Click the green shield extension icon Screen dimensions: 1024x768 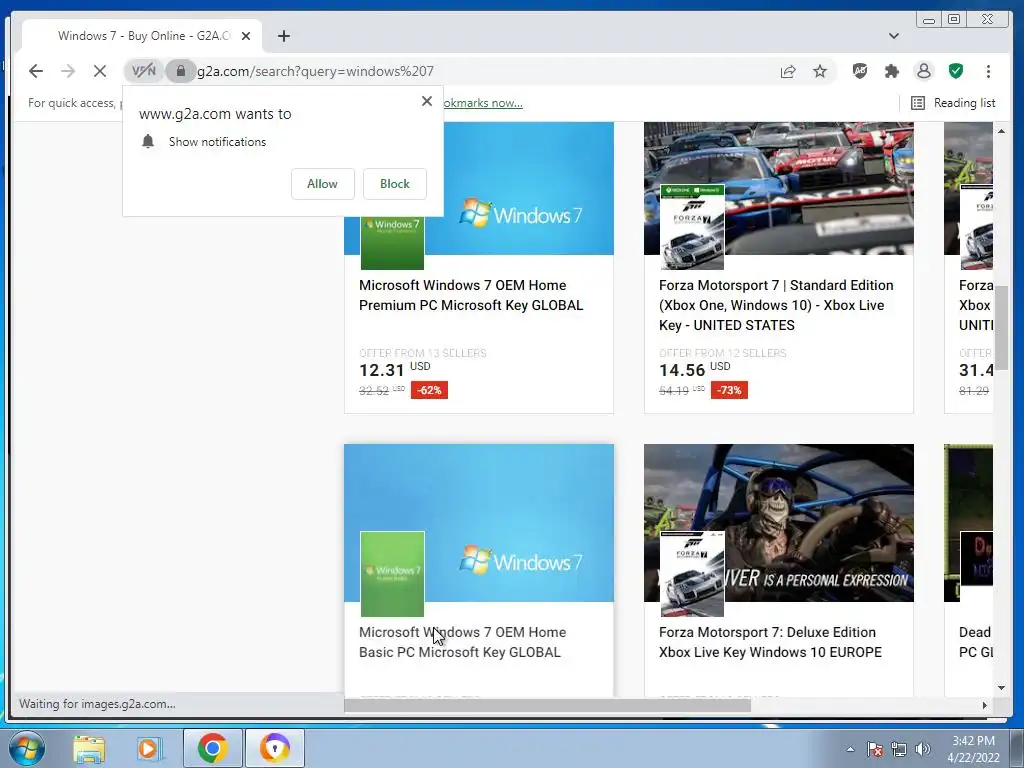(x=956, y=71)
